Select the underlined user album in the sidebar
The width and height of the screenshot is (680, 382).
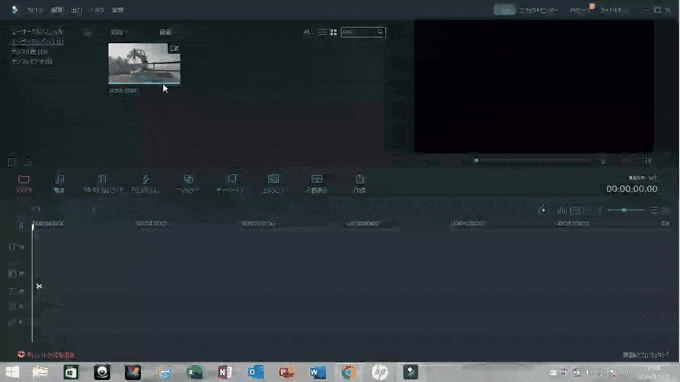pos(37,42)
